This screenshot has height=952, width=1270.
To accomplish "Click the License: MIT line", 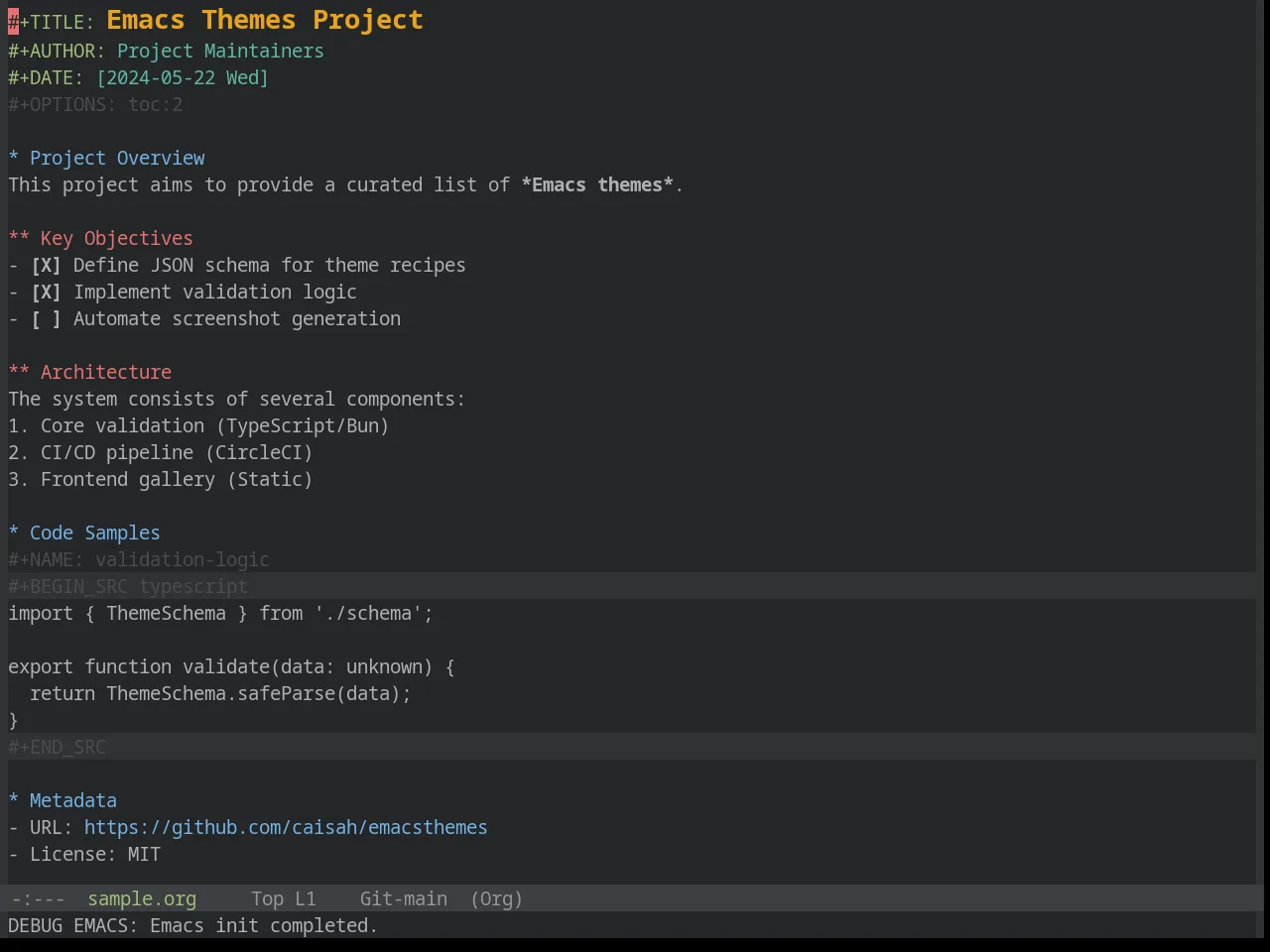I will (84, 854).
